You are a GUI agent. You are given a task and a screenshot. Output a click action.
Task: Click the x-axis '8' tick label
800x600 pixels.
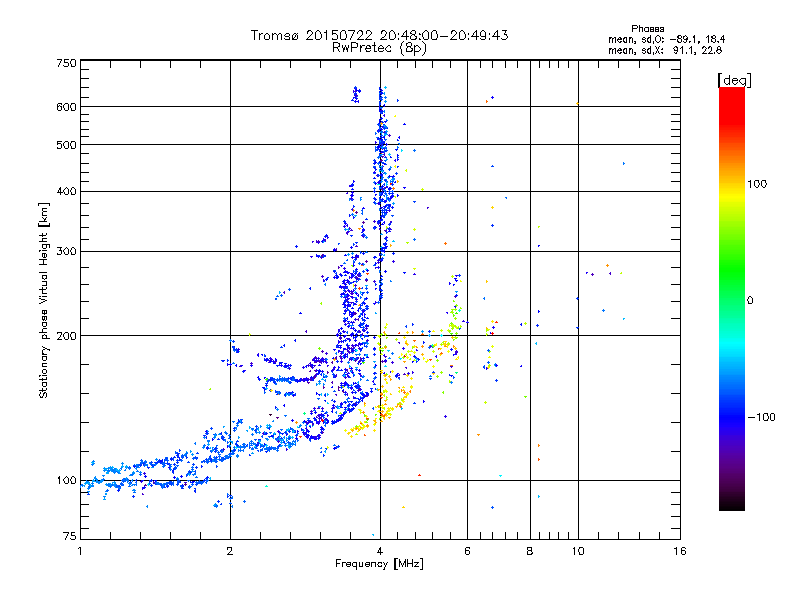(x=530, y=551)
